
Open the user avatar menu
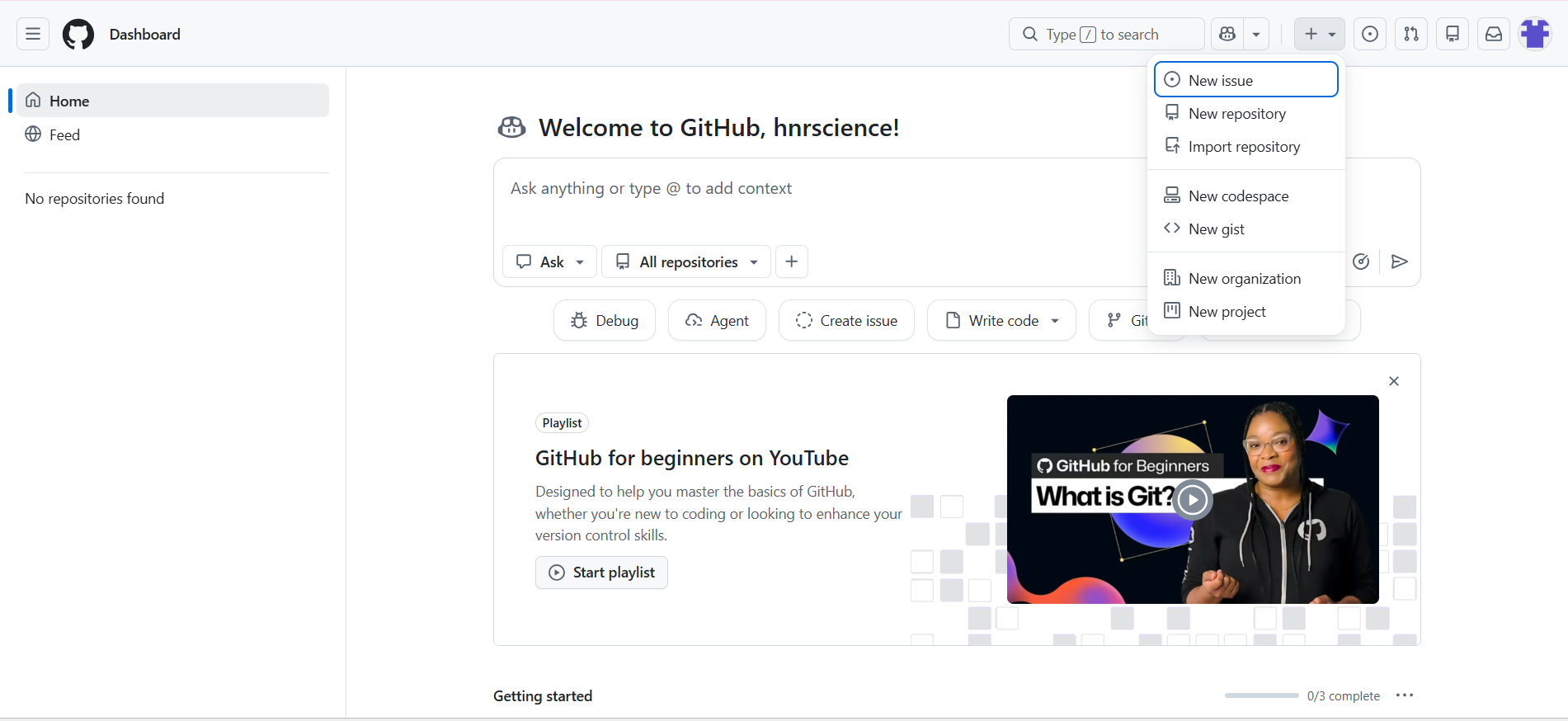(1535, 34)
